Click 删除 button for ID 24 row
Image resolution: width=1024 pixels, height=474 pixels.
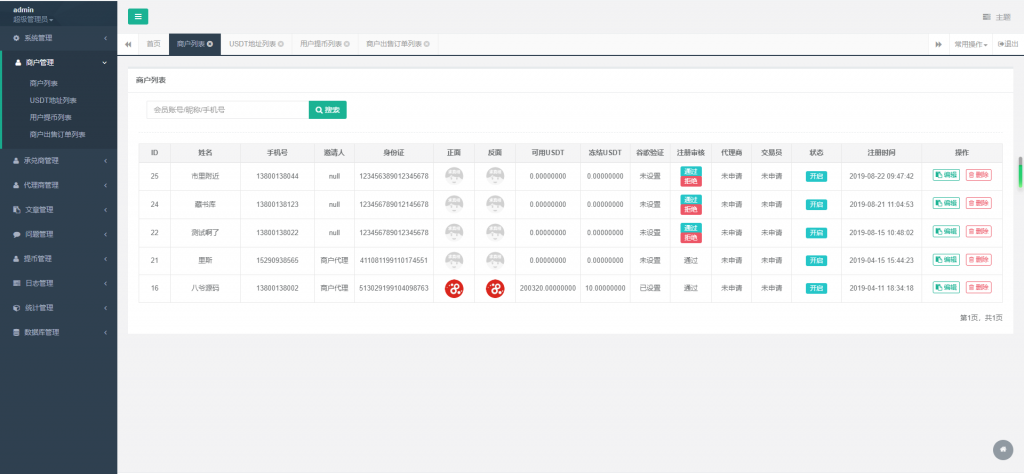pos(979,204)
